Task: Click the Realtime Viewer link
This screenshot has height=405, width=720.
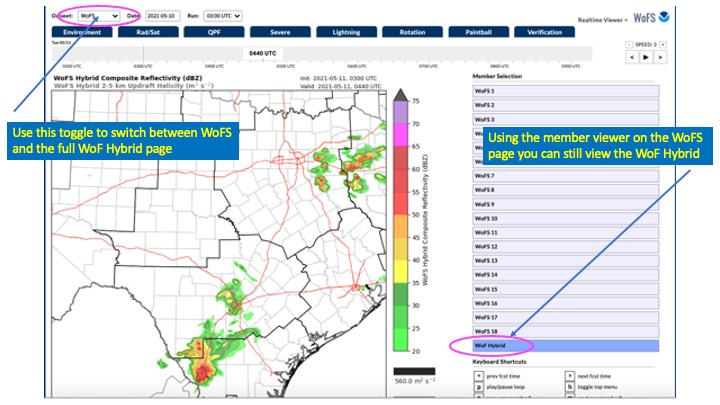Action: click(x=602, y=20)
